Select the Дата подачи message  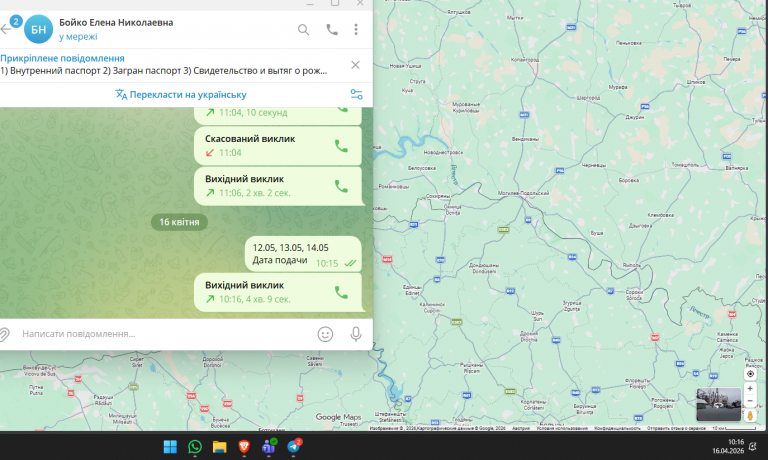point(303,254)
